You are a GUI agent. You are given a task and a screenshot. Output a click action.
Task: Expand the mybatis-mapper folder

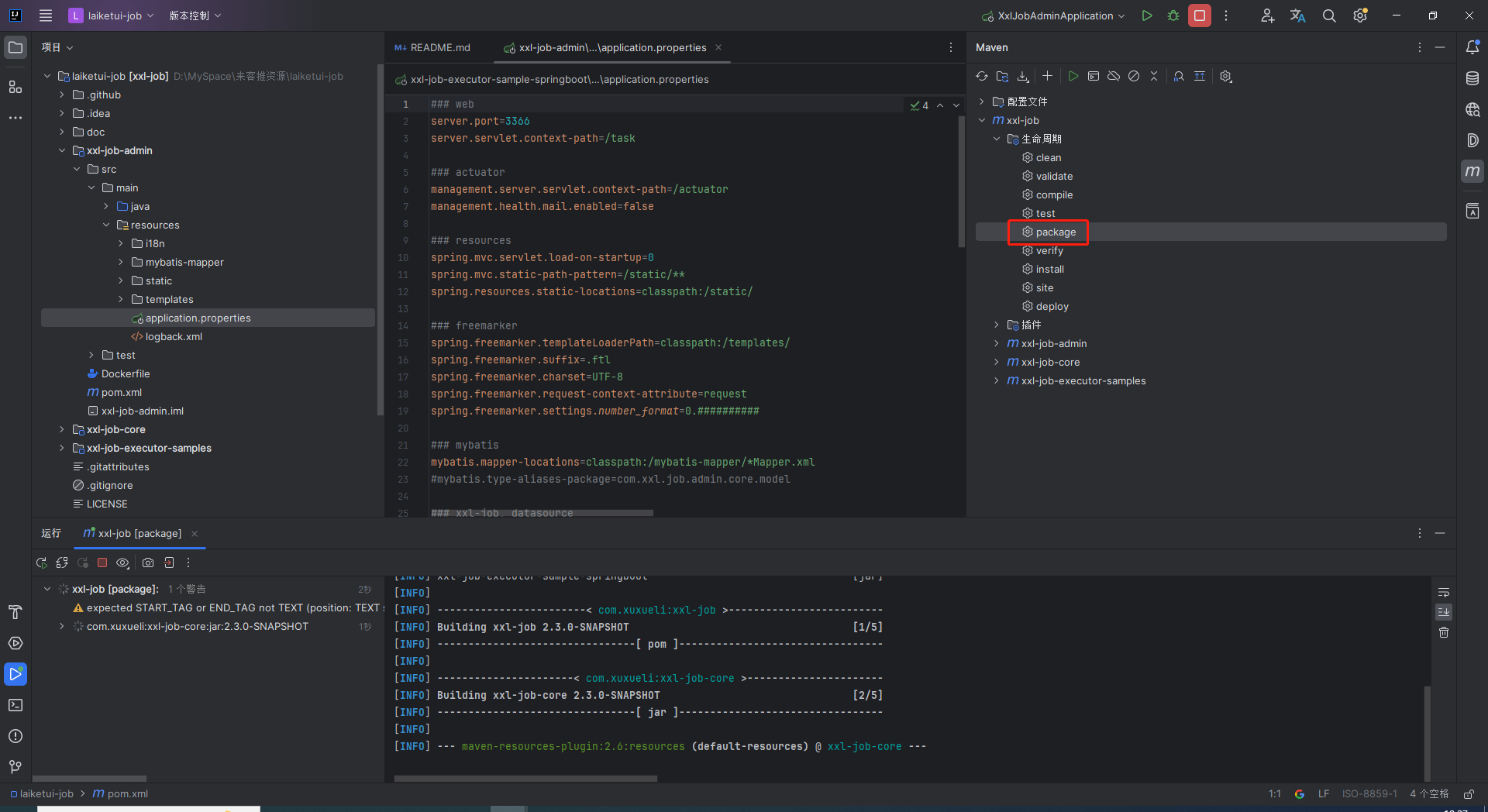click(121, 262)
